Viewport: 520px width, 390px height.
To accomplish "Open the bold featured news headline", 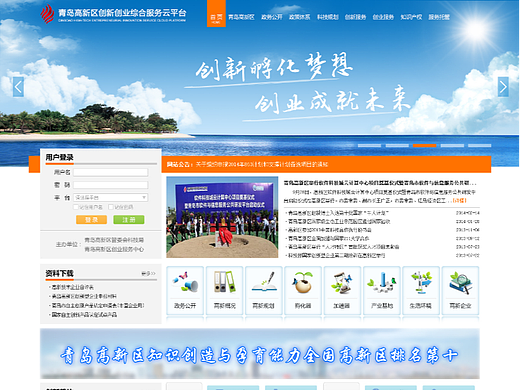I will (x=380, y=183).
